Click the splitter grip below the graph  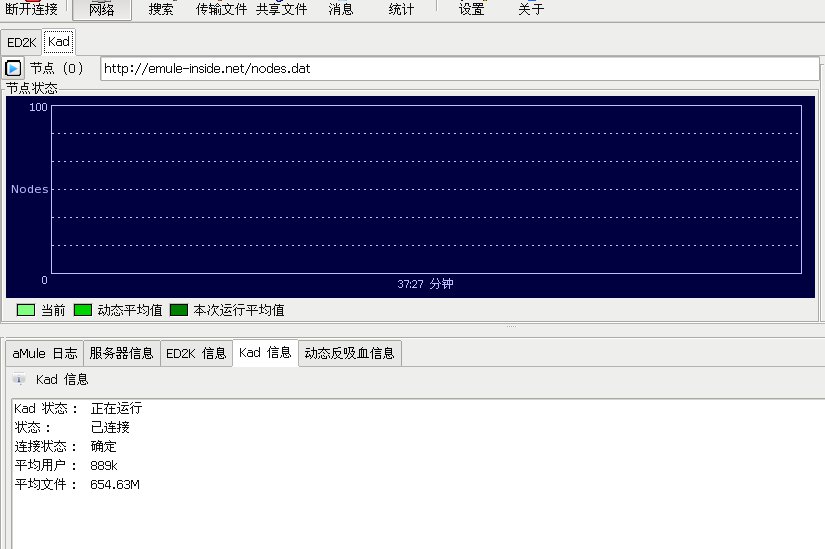point(511,326)
